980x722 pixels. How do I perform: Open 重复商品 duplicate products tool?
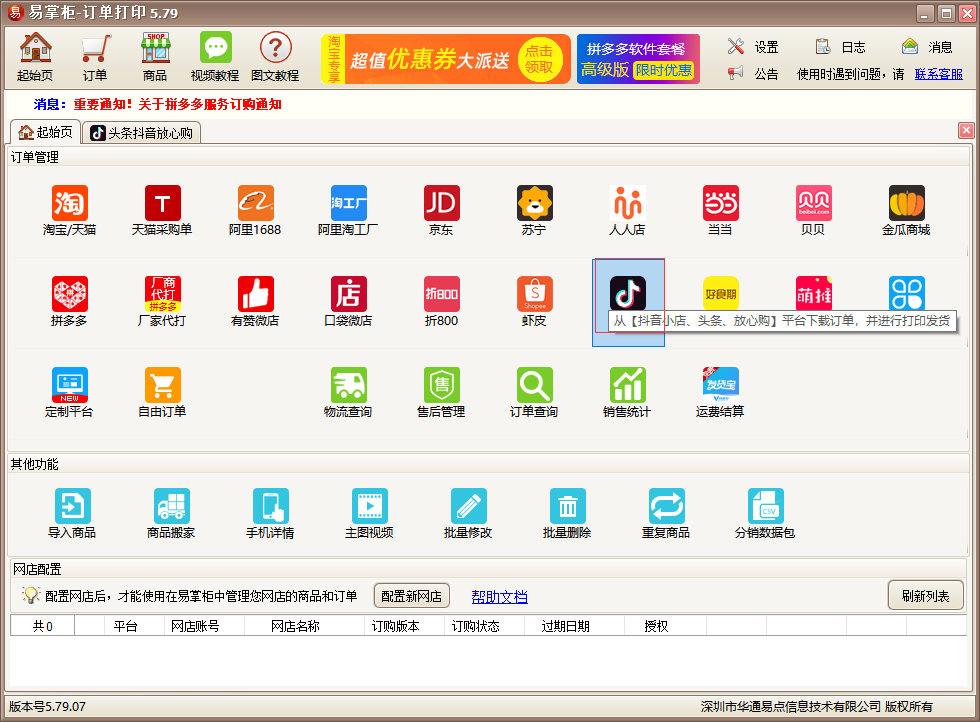666,514
